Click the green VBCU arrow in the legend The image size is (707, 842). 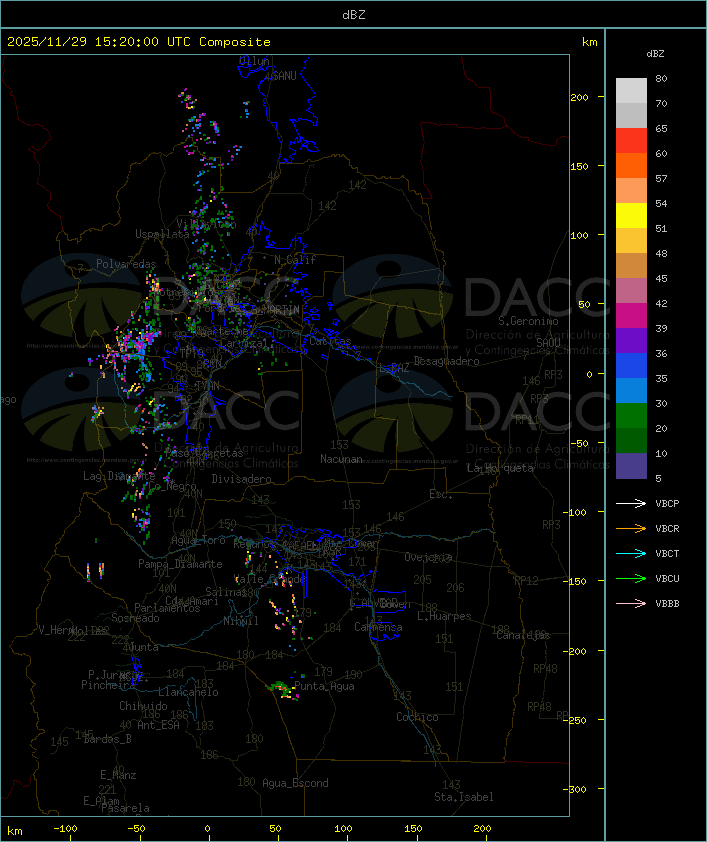click(631, 578)
